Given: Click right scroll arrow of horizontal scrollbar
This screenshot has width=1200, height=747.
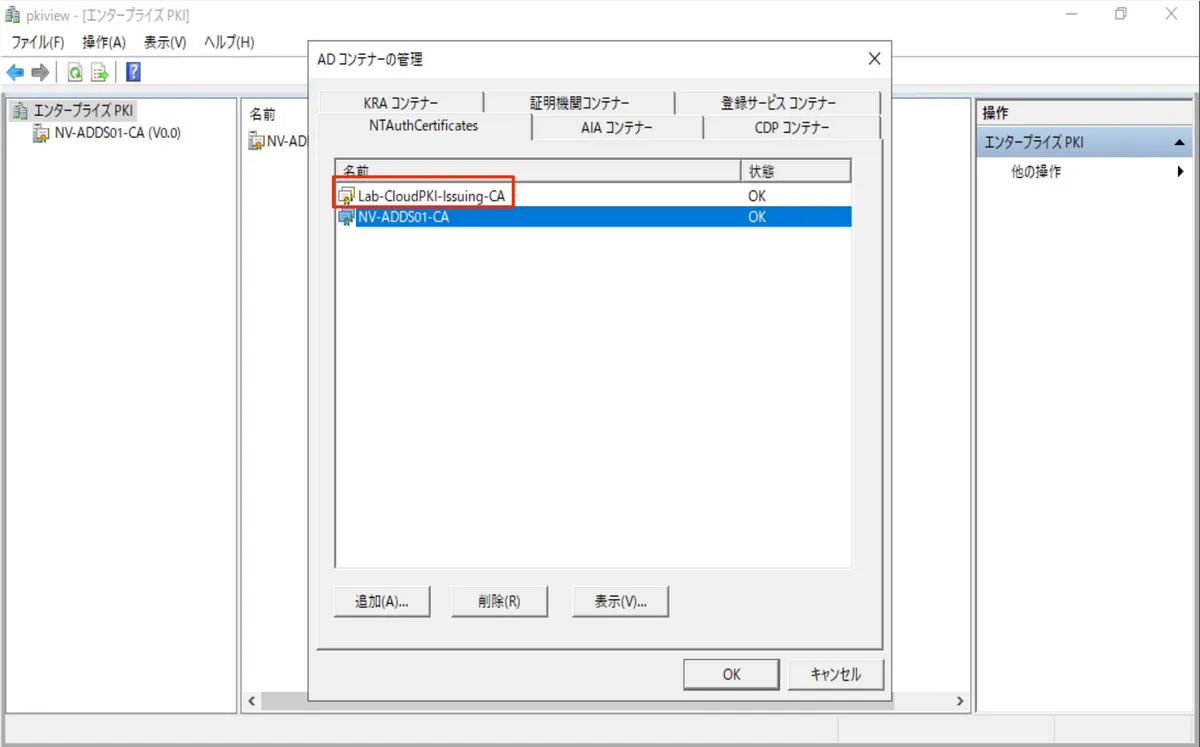Looking at the screenshot, I should pos(959,702).
